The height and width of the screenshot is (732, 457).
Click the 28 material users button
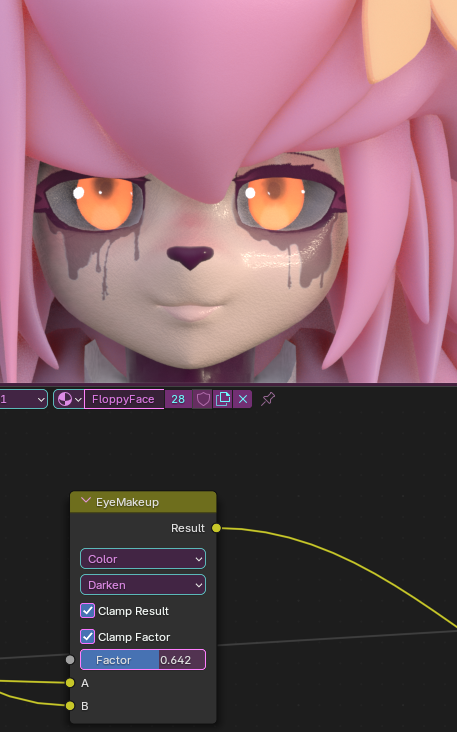pos(178,399)
